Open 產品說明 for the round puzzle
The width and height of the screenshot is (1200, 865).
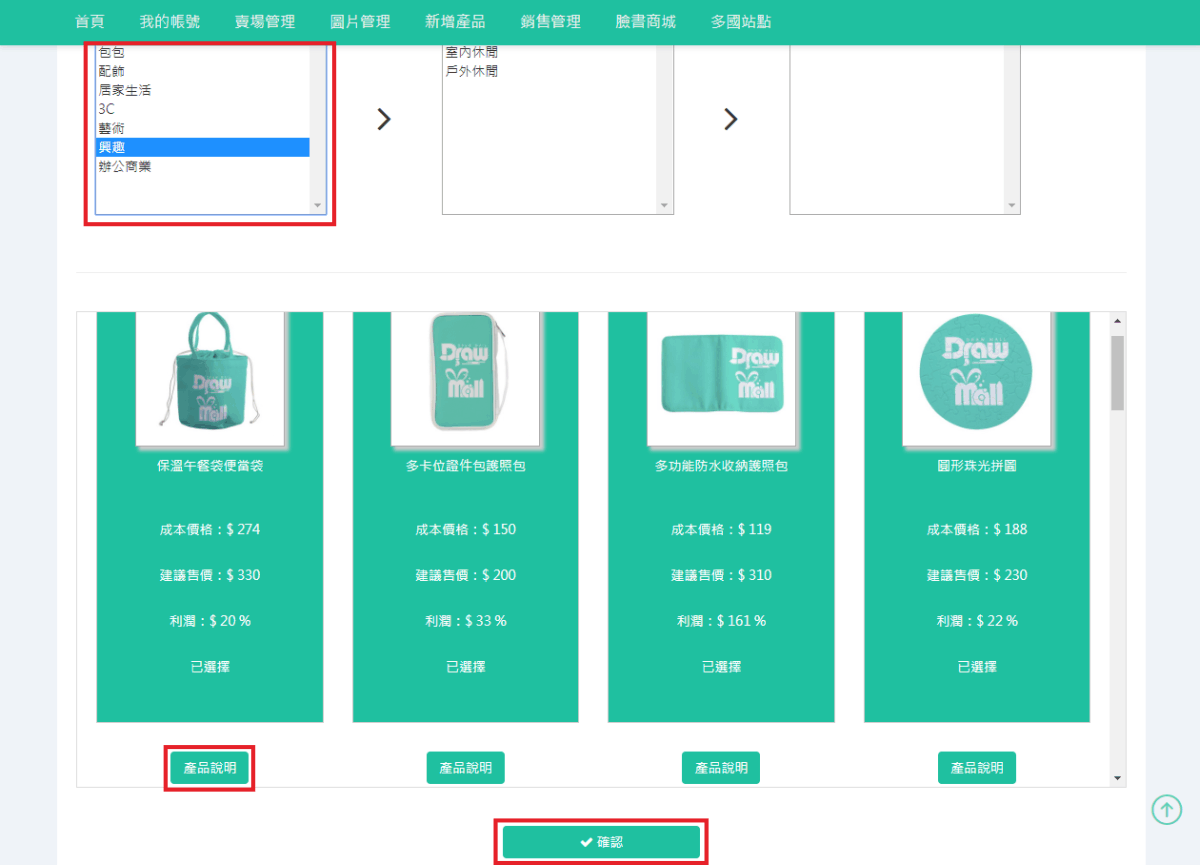click(976, 768)
